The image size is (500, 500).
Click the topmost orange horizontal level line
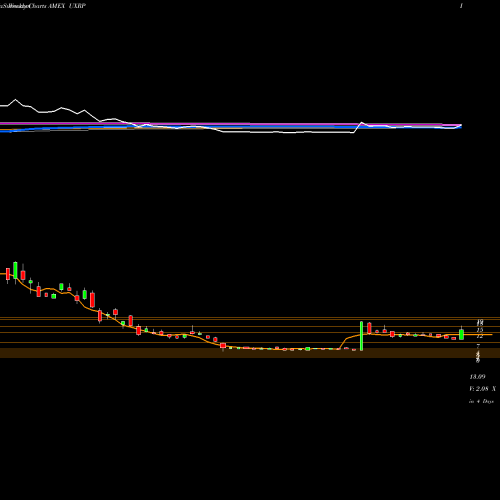point(250,317)
